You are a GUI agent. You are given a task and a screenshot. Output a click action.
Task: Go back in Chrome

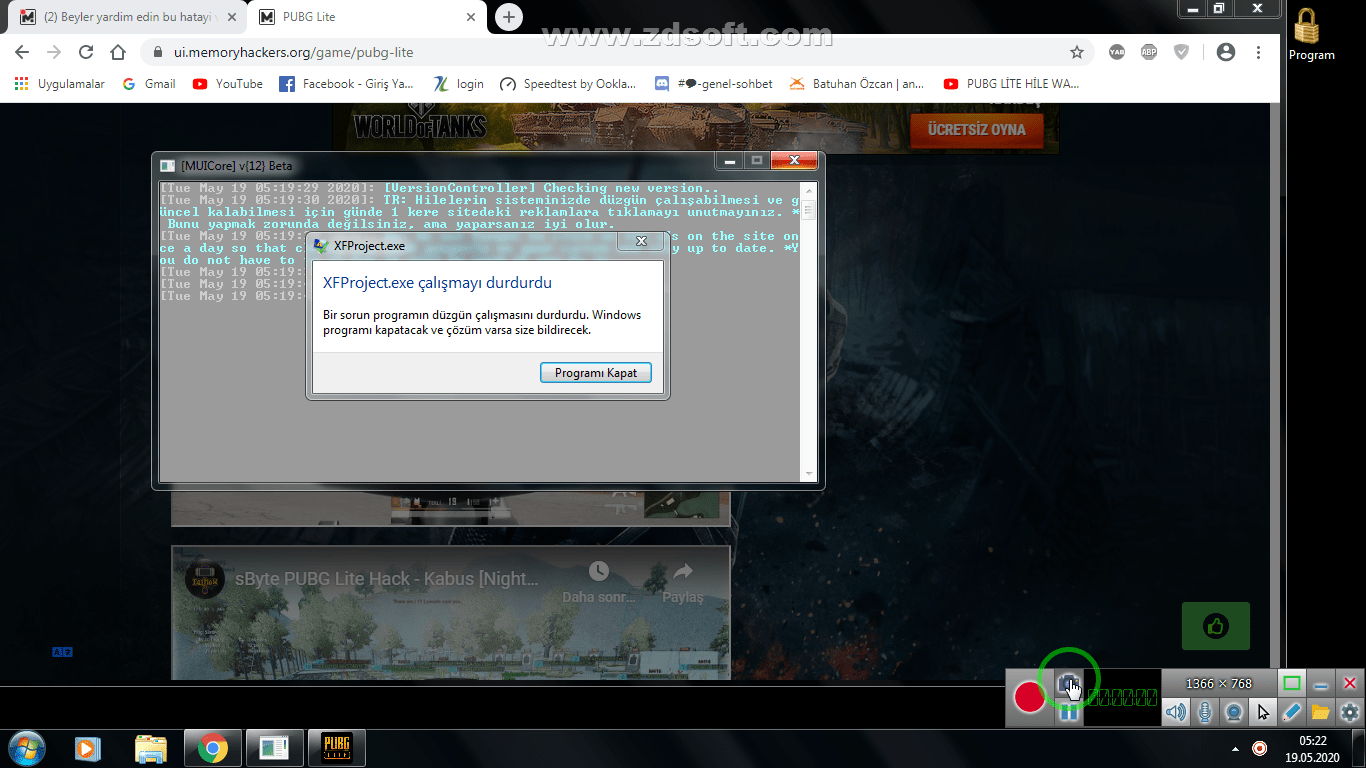click(22, 52)
